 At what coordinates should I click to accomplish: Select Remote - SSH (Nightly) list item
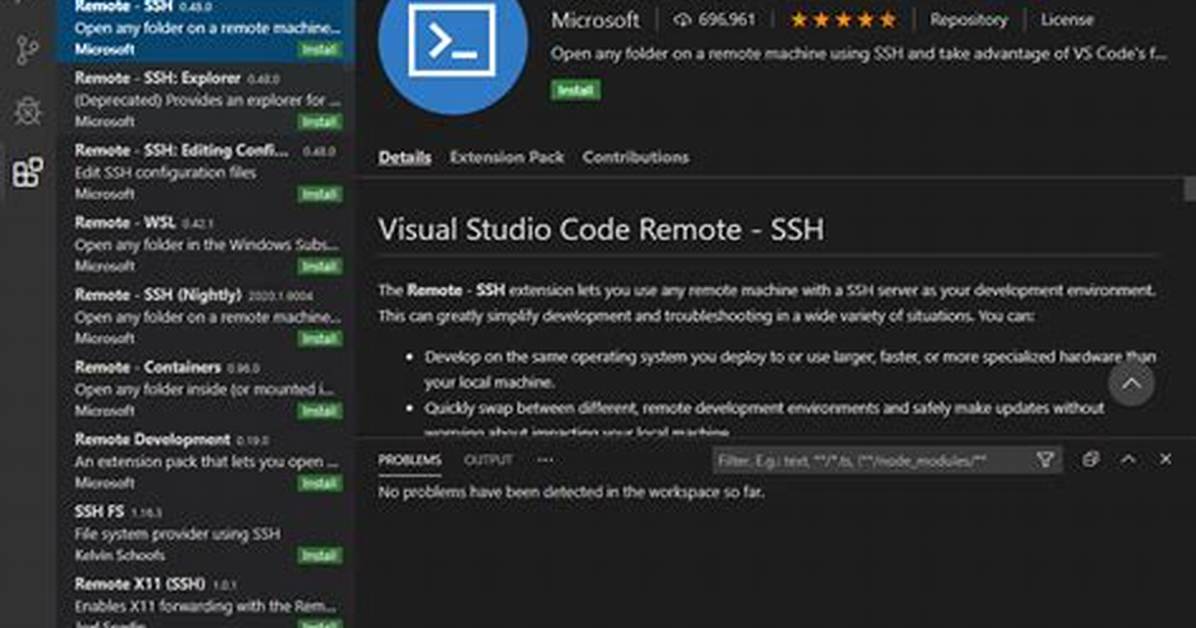pos(206,316)
